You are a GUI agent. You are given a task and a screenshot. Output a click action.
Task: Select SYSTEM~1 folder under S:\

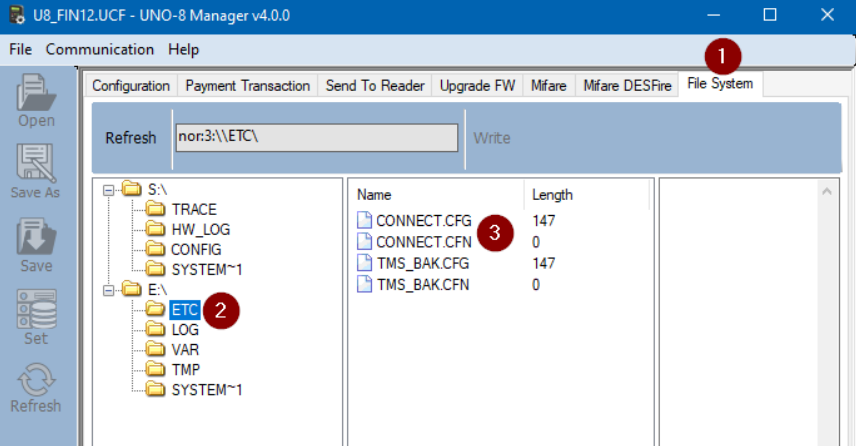coord(206,270)
